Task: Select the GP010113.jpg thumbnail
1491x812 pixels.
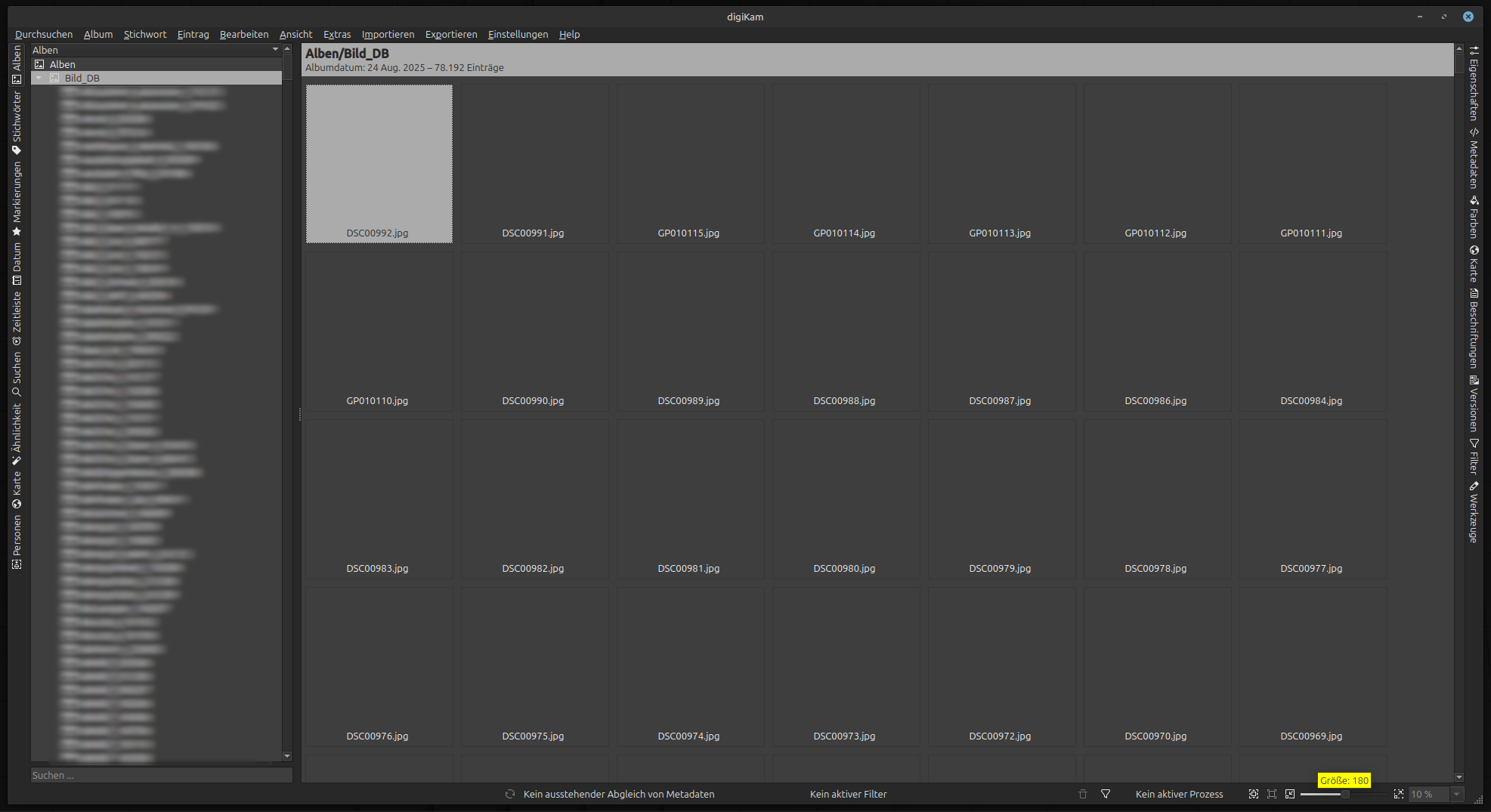Action: tap(1001, 164)
